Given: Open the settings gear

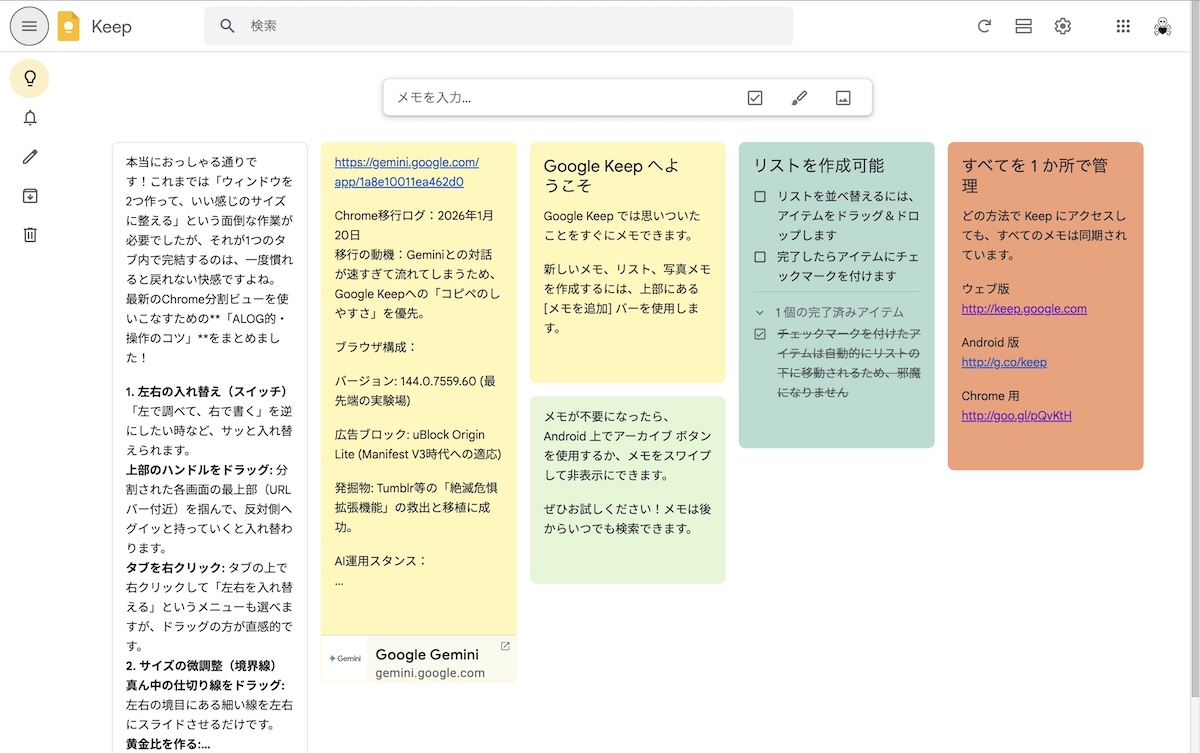Looking at the screenshot, I should click(x=1062, y=26).
